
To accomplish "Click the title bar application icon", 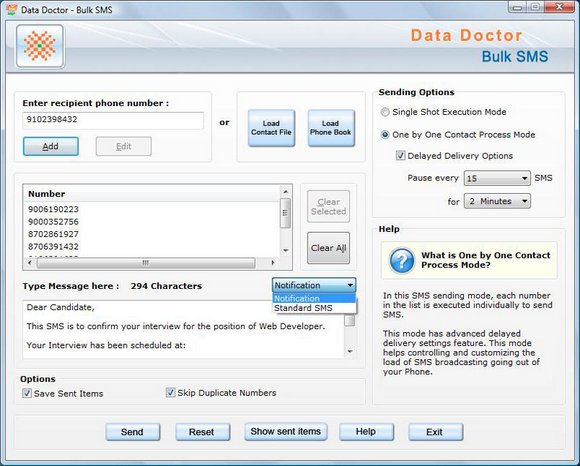I will [x=12, y=9].
